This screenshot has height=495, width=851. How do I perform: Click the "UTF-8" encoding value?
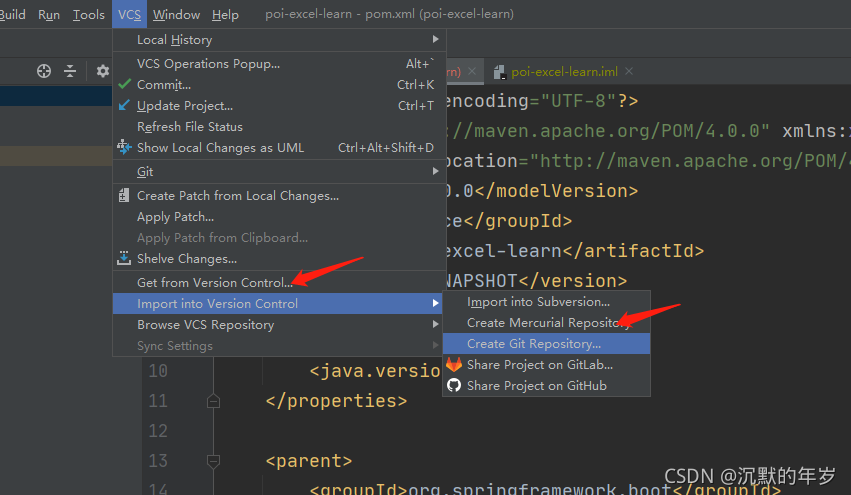coord(579,101)
